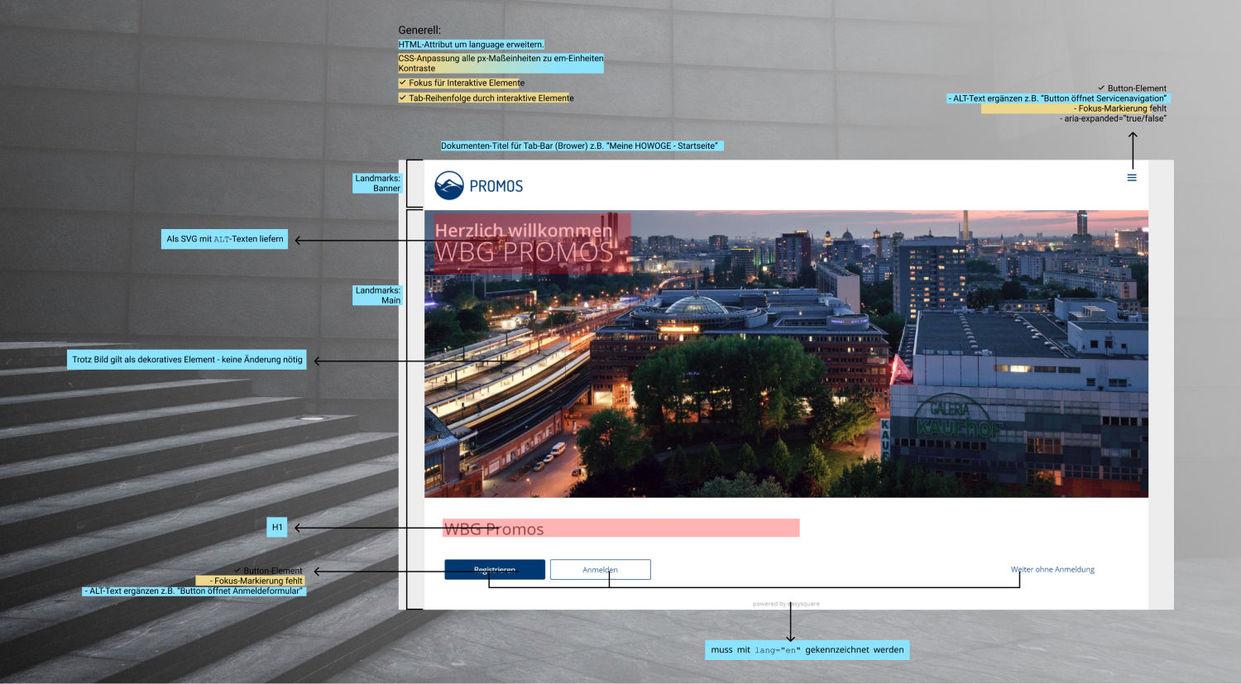Screen dimensions: 1241x684
Task: Select the "Landmarks: Banner" label
Action: pos(377,184)
